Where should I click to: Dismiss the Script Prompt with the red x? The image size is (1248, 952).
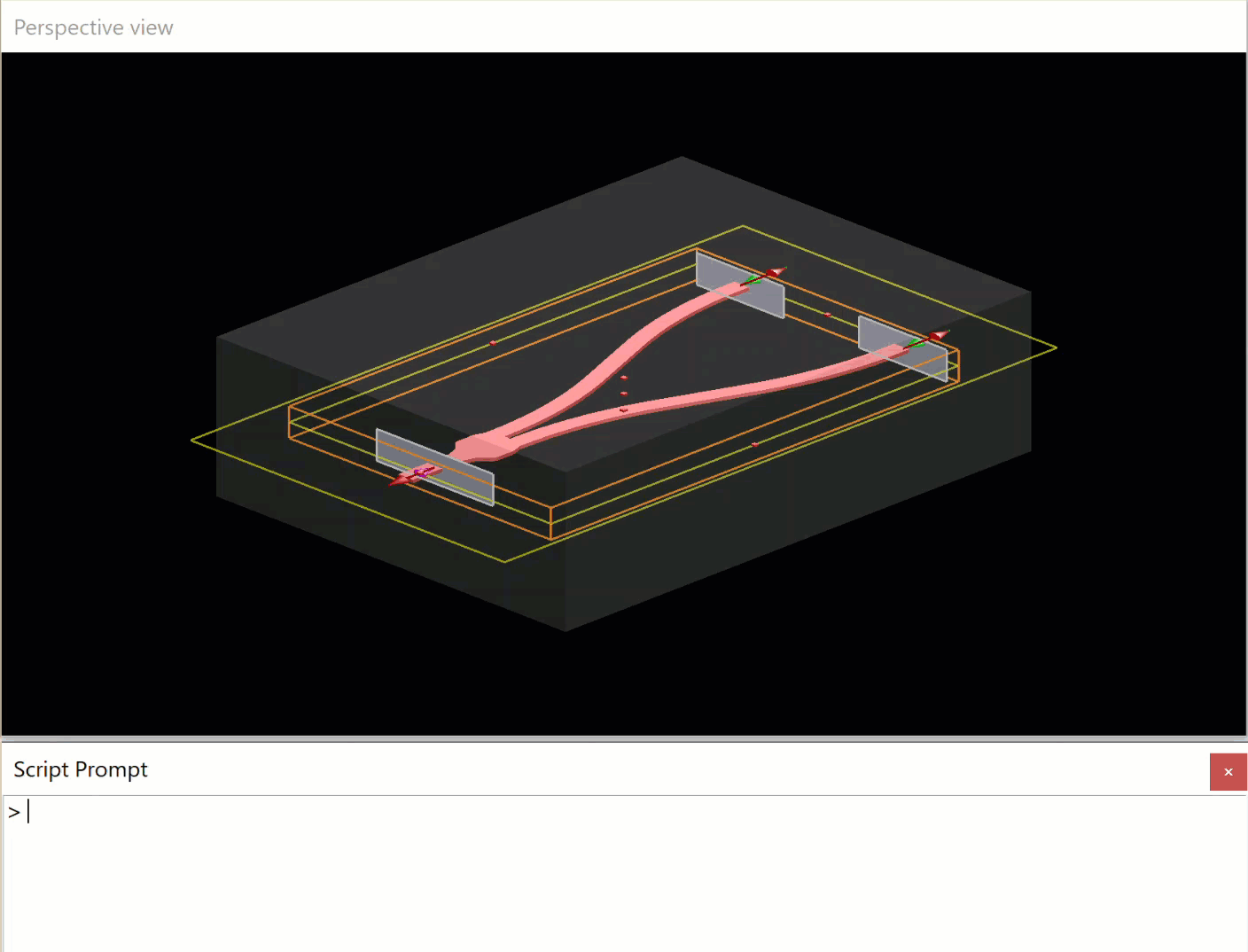click(x=1228, y=771)
